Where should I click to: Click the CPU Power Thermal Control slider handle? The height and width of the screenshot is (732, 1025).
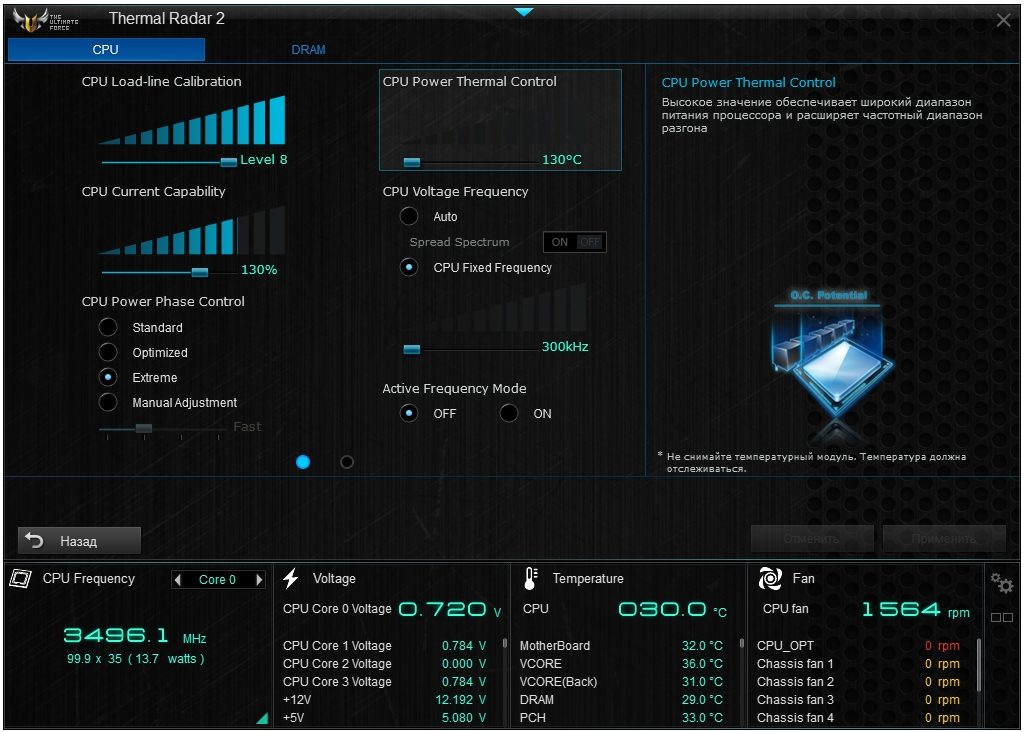412,162
